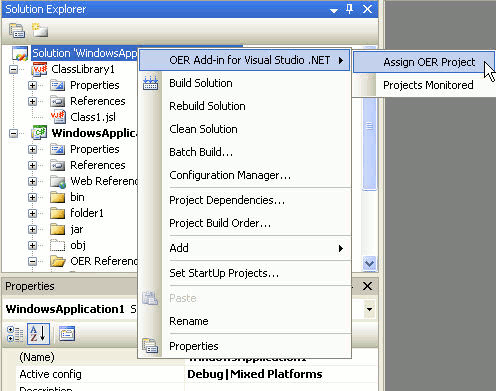Viewport: 496px width, 391px height.
Task: Click the Class1.jsl file icon
Action: pos(58,117)
